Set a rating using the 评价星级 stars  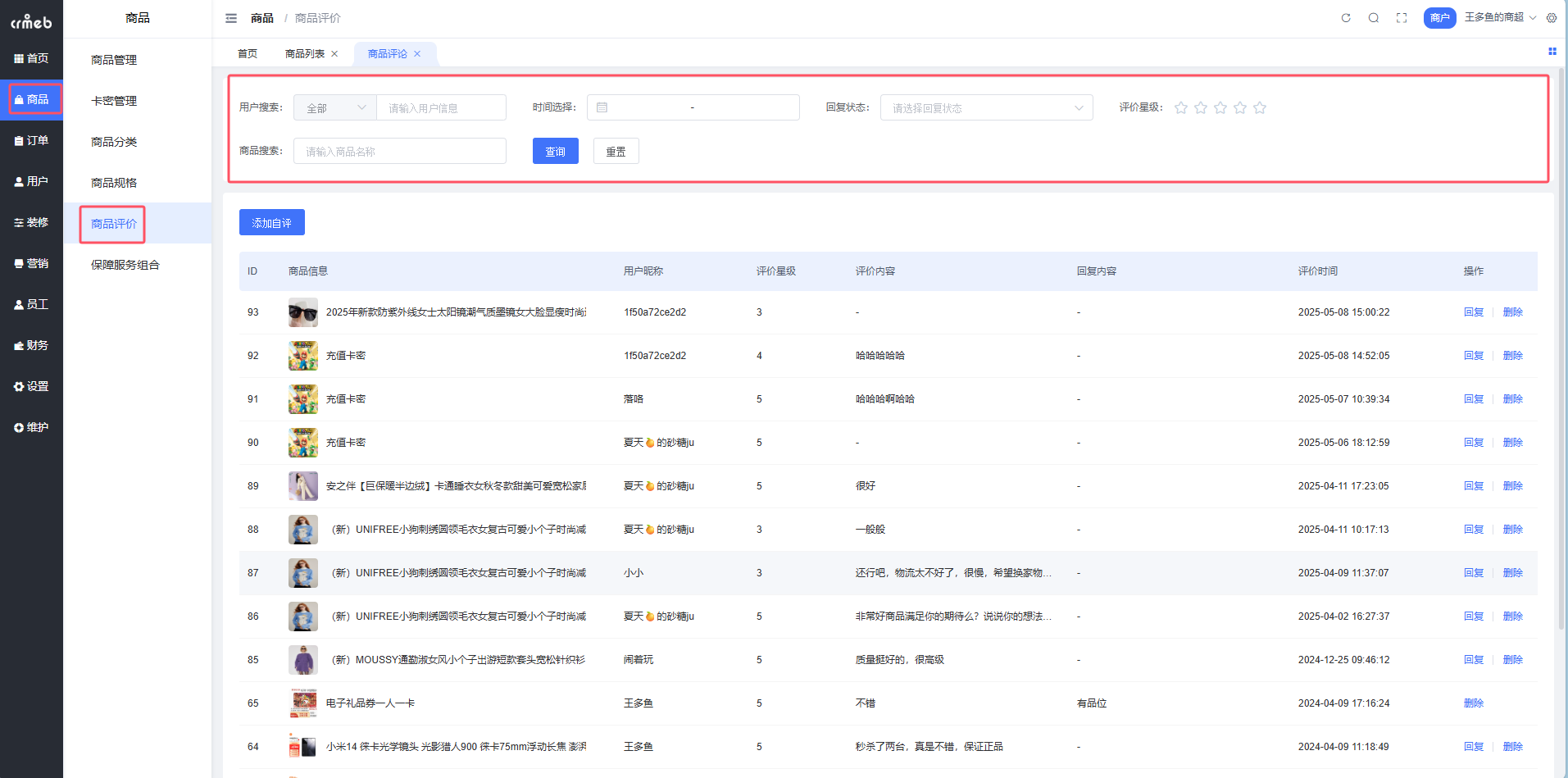[x=1220, y=107]
